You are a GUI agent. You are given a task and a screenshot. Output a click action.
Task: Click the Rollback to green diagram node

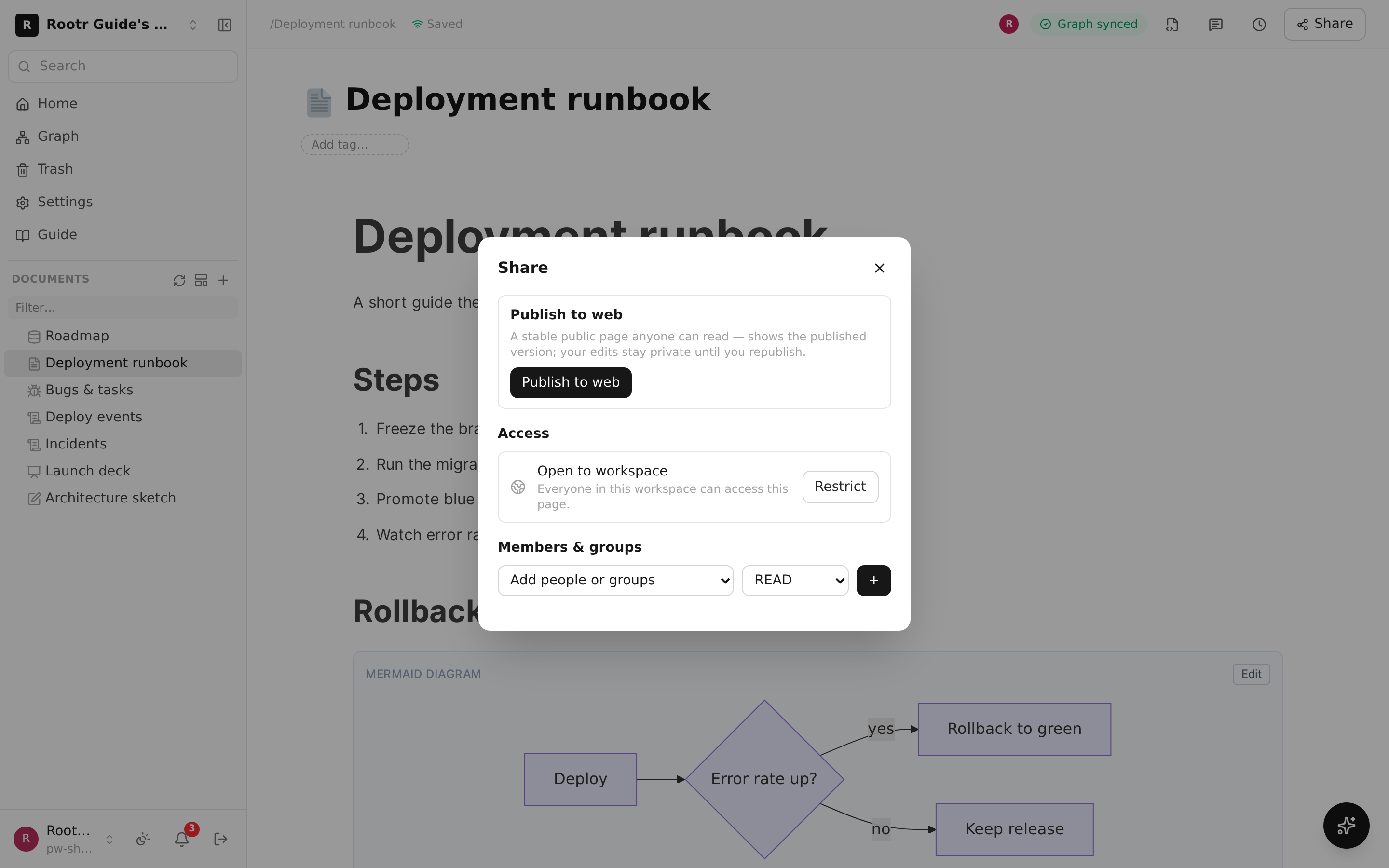tap(1014, 729)
